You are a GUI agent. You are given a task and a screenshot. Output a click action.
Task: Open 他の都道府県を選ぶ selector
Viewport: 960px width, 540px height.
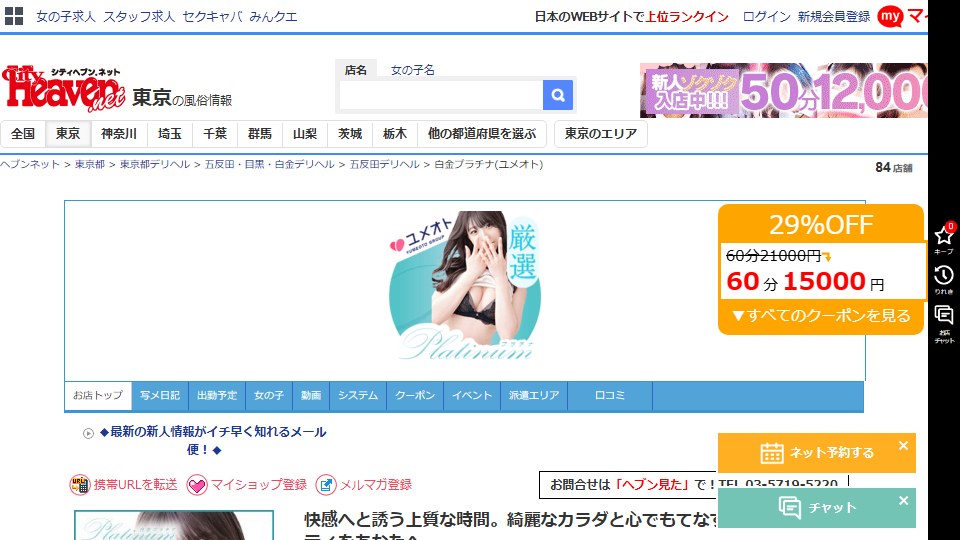click(x=482, y=133)
